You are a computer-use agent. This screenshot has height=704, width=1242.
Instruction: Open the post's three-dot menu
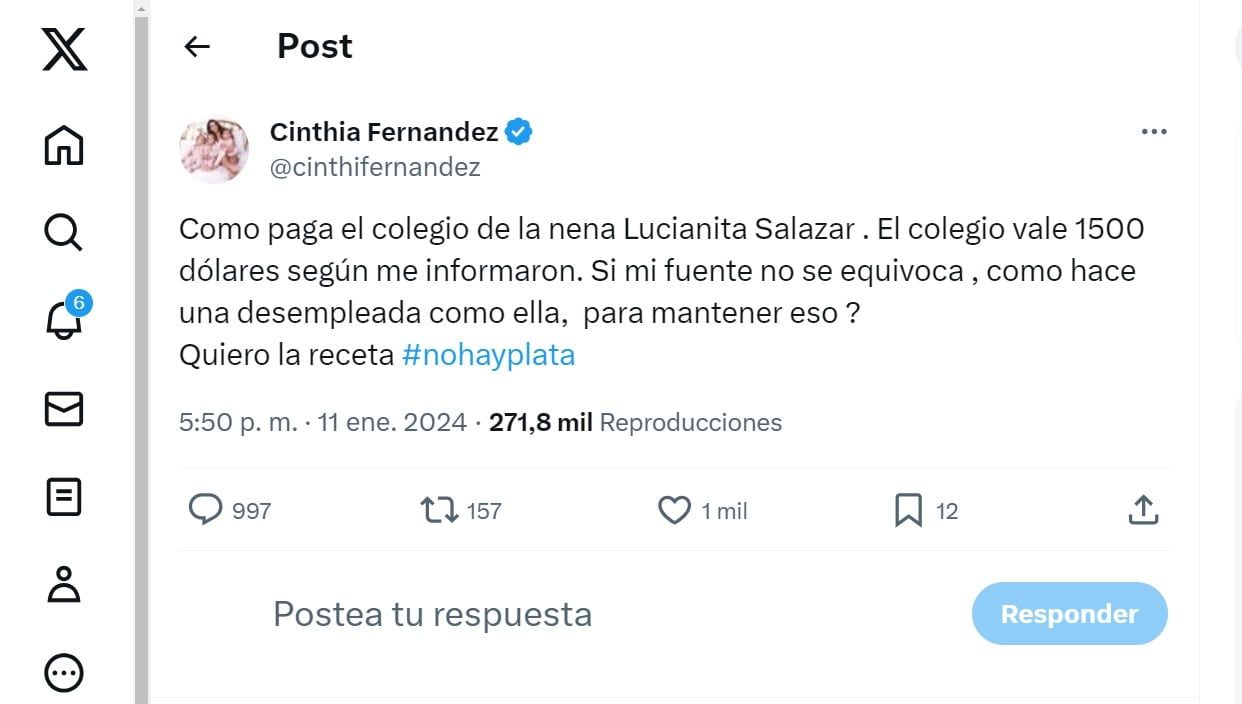(1154, 131)
